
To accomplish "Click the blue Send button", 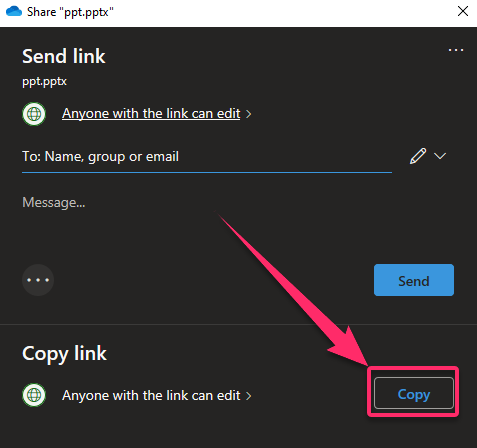I will [x=414, y=280].
